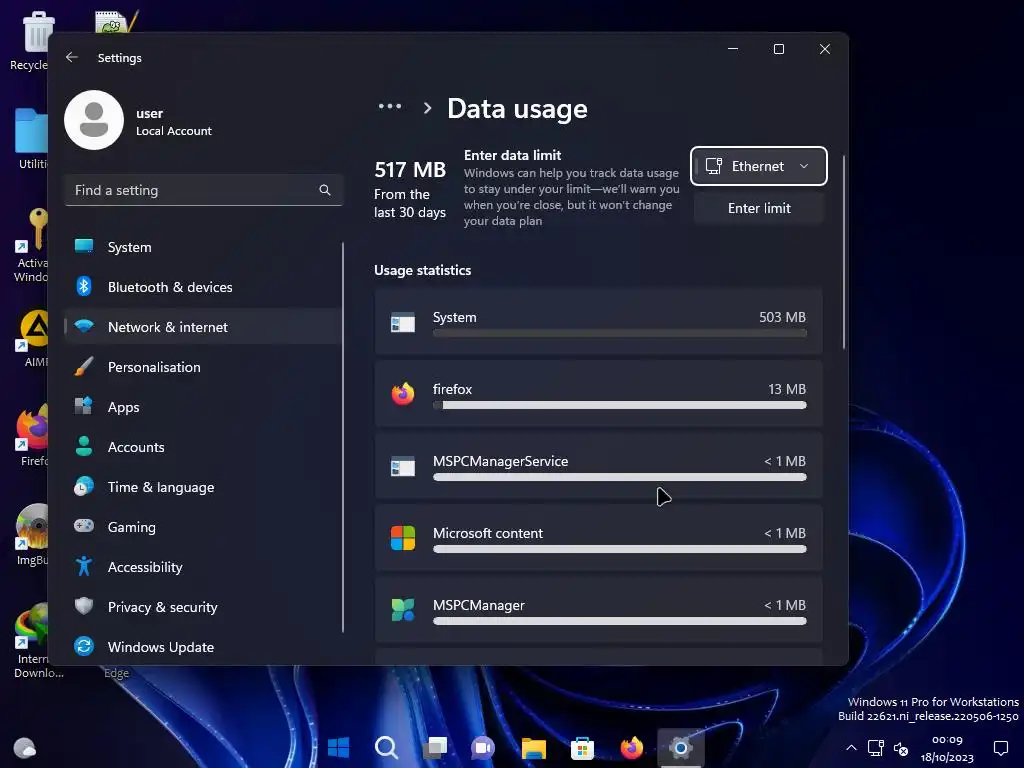This screenshot has height=768, width=1024.
Task: Open the taskbar clock and date
Action: 947,748
